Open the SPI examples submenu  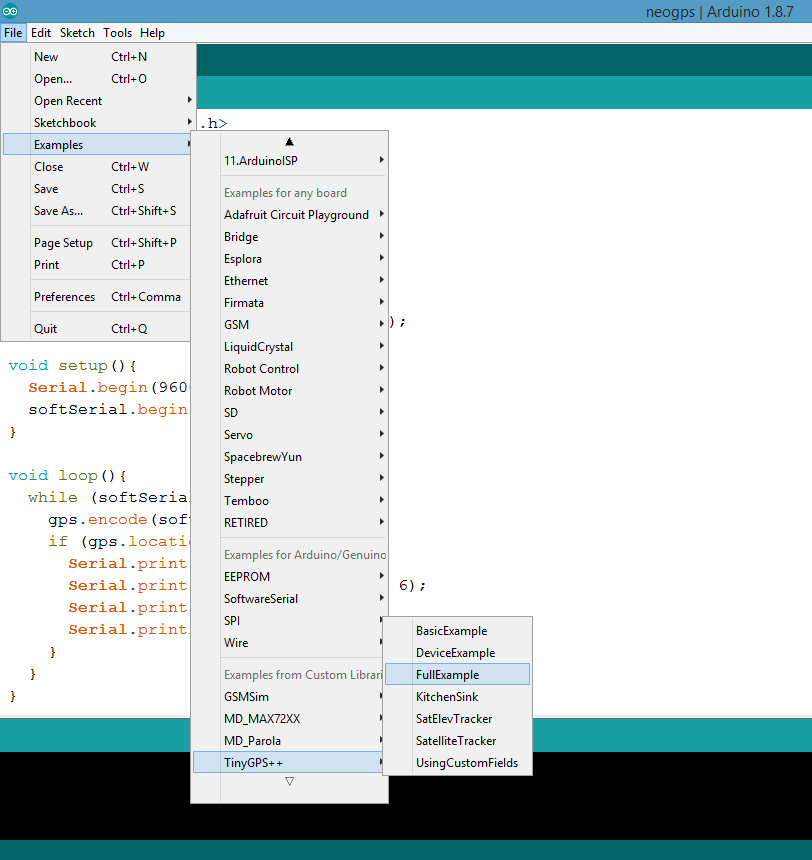tap(287, 620)
